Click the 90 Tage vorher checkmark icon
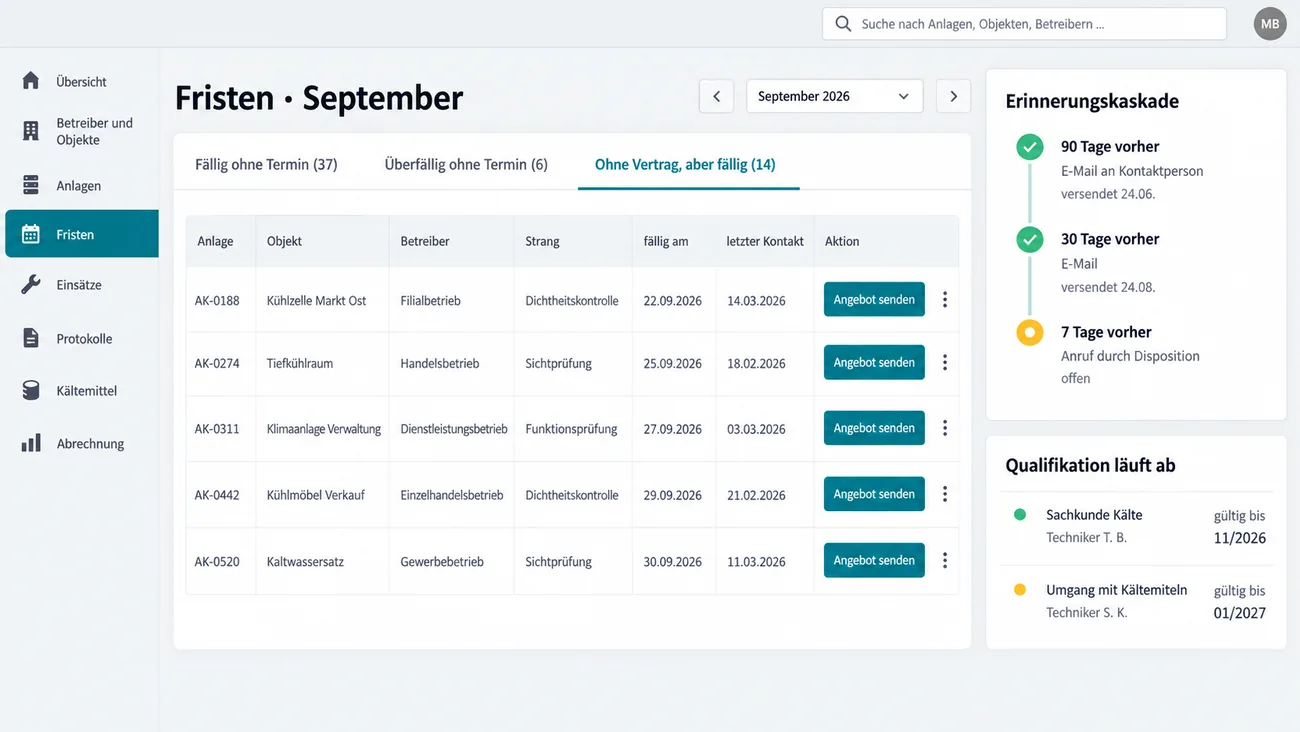Image resolution: width=1300 pixels, height=732 pixels. click(1030, 147)
